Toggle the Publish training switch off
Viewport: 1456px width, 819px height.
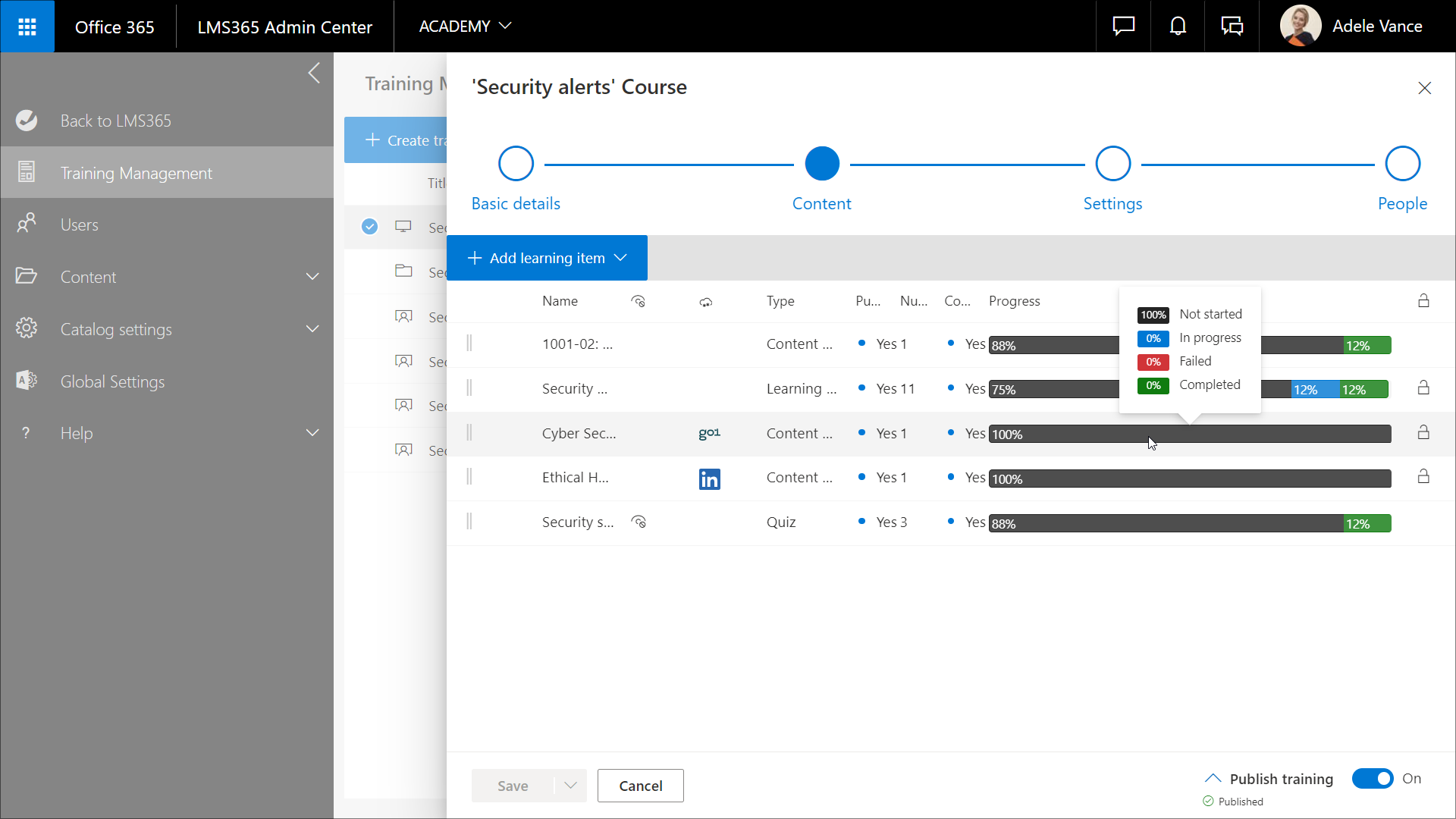1372,779
